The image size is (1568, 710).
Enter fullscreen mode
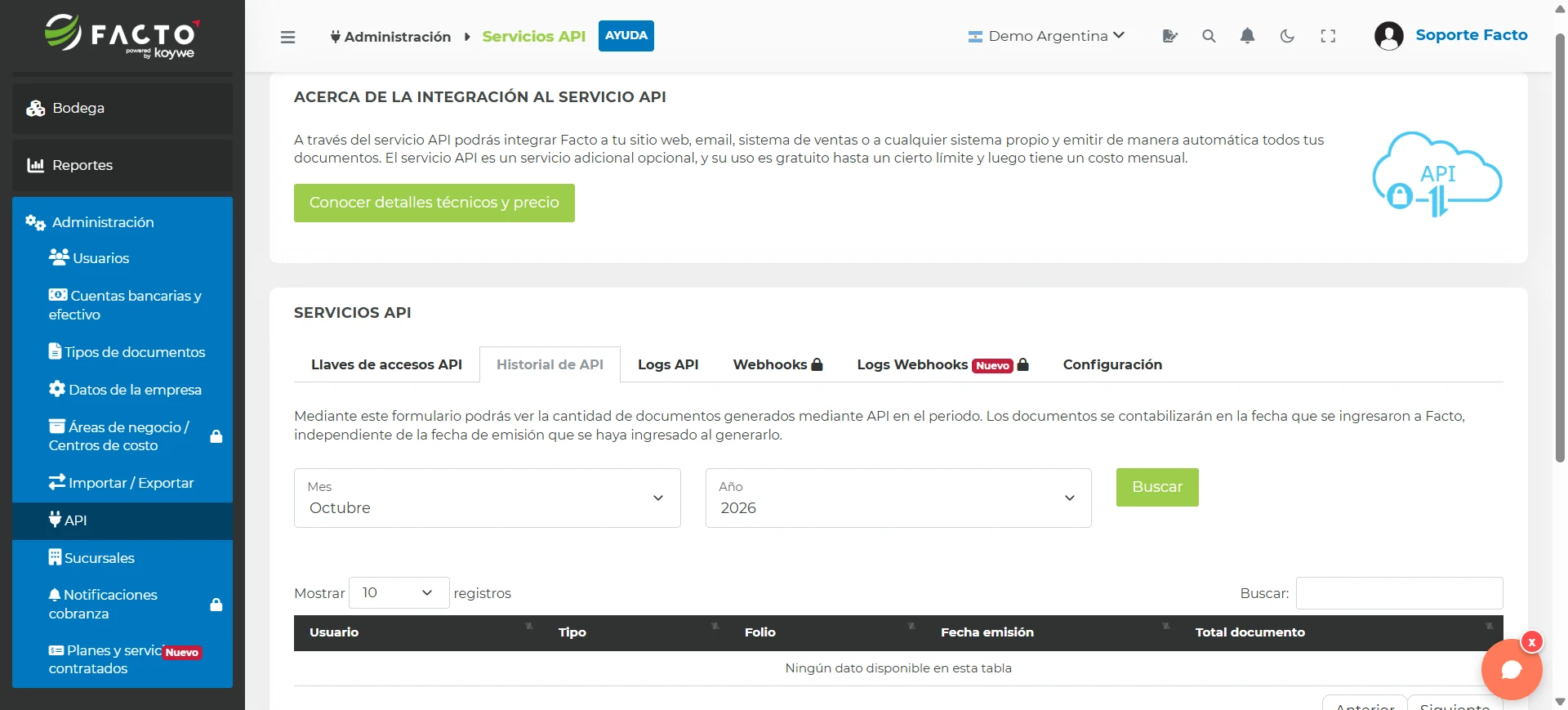(x=1328, y=36)
